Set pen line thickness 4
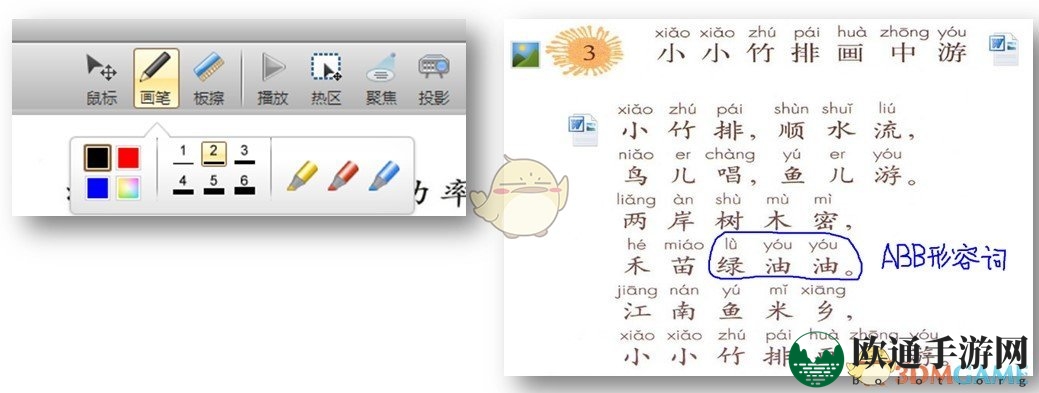The height and width of the screenshot is (393, 1039). coord(184,185)
